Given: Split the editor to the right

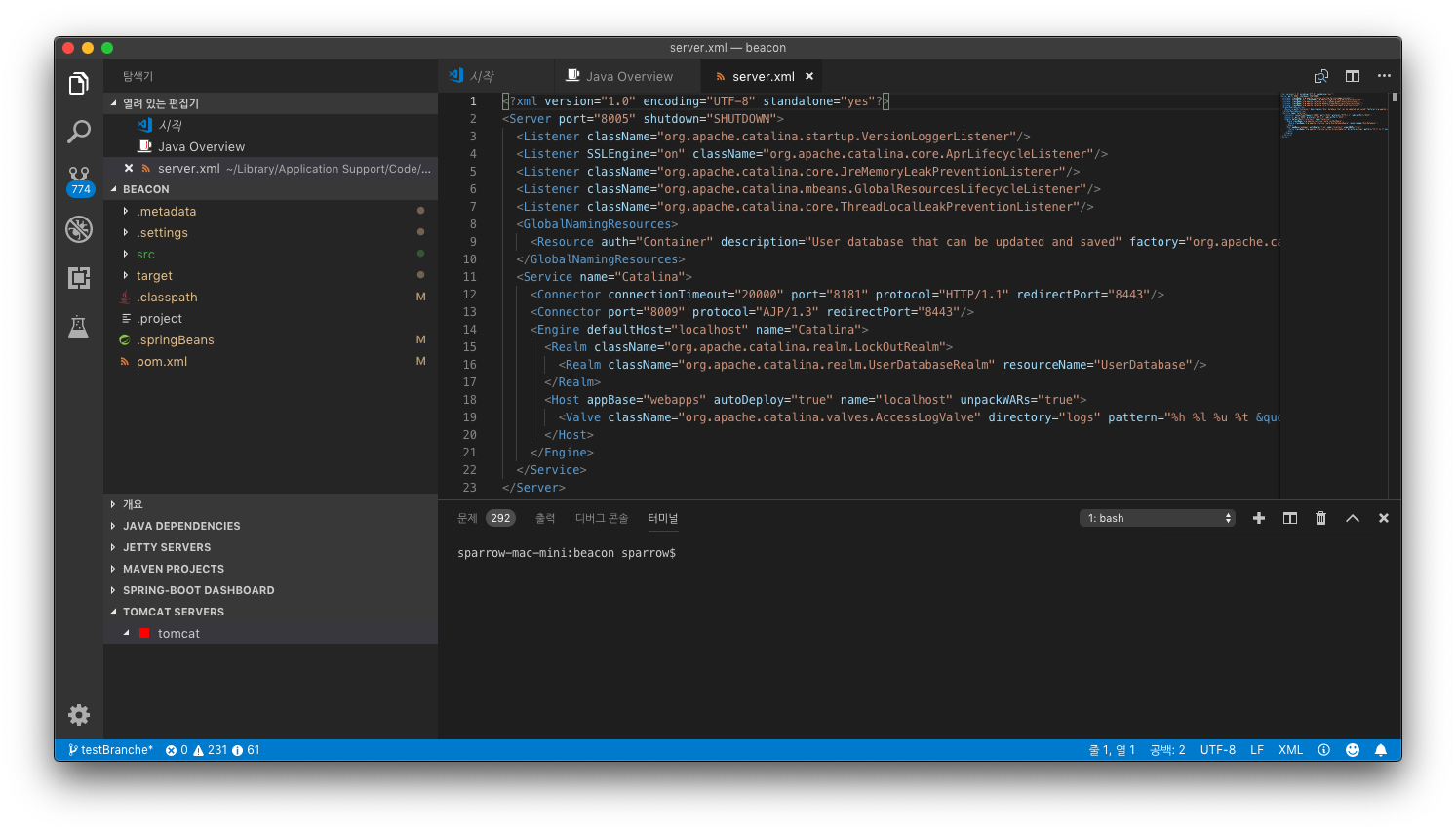Looking at the screenshot, I should 1353,76.
